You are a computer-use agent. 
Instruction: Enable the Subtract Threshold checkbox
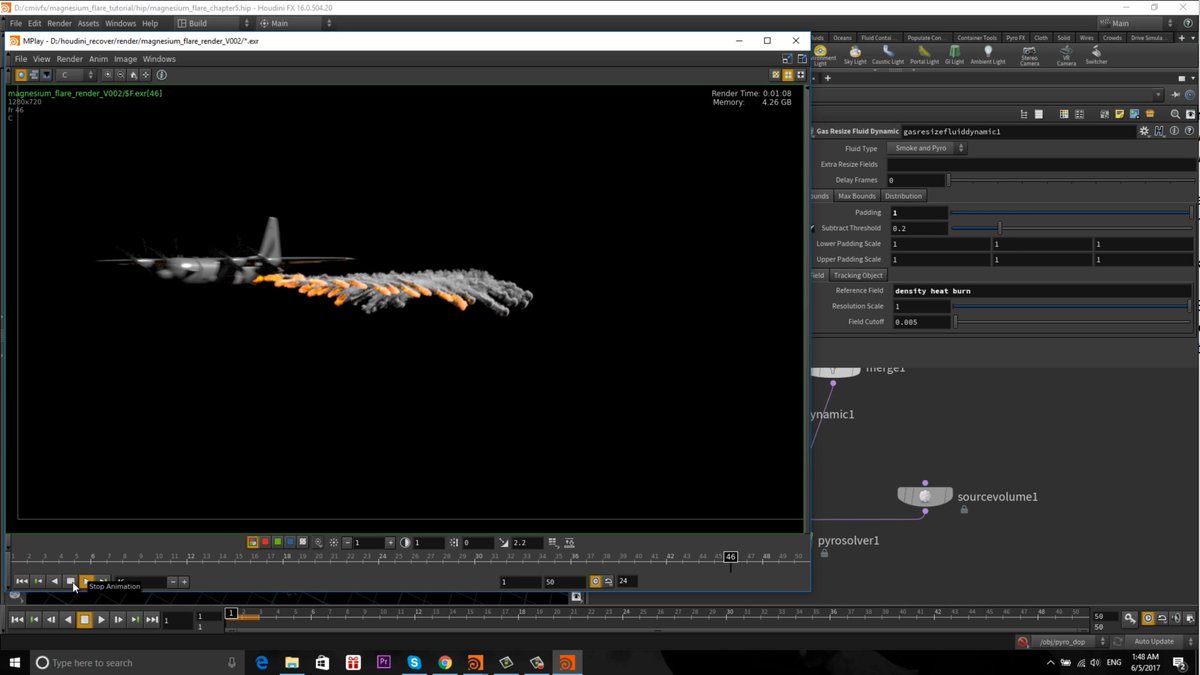tap(814, 228)
